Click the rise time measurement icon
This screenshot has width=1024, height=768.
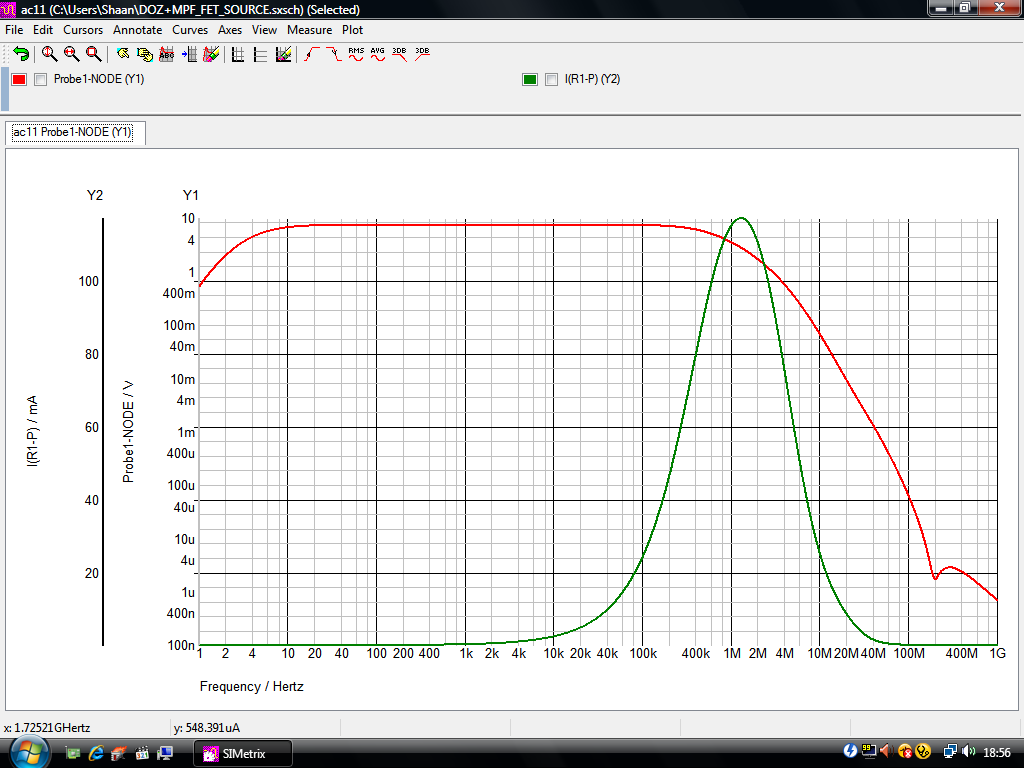(x=311, y=54)
